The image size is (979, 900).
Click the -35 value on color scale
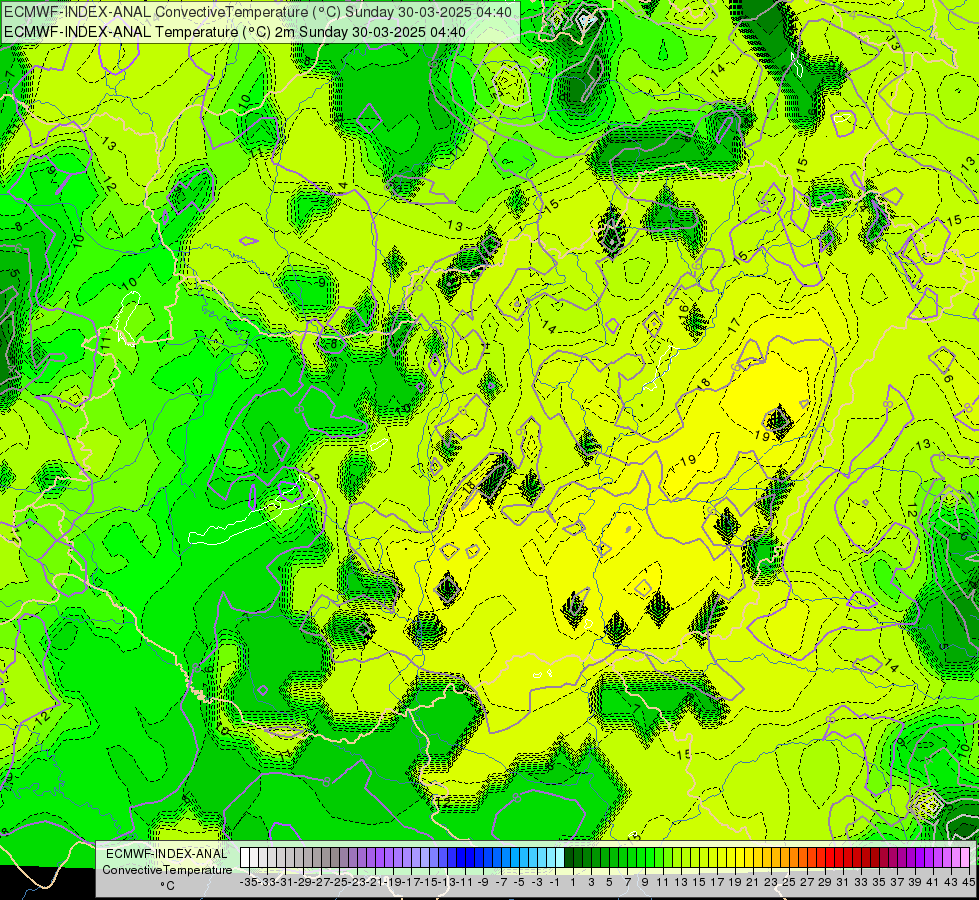250,883
